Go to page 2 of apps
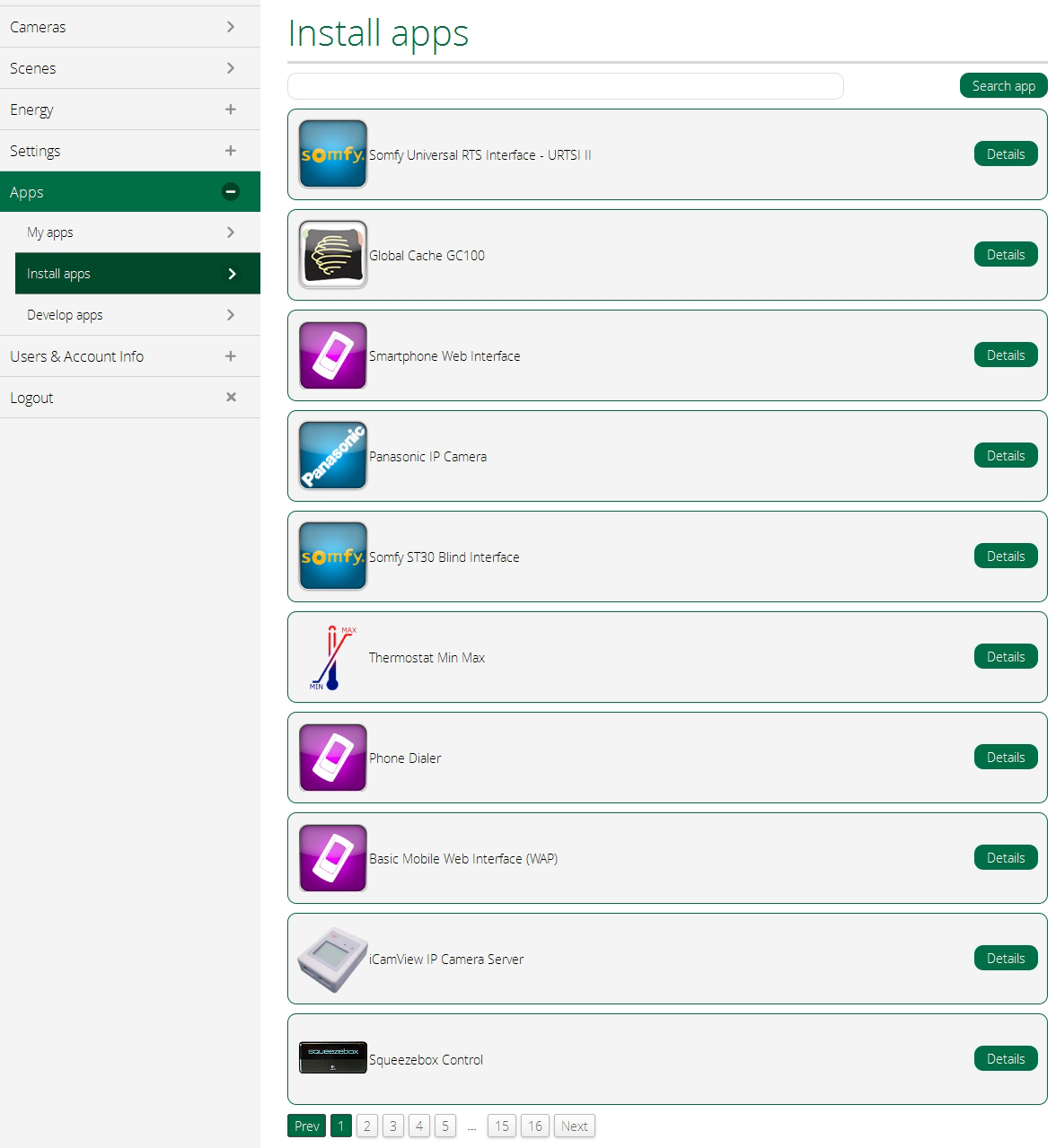Viewport: 1056px width, 1148px height. point(366,1126)
